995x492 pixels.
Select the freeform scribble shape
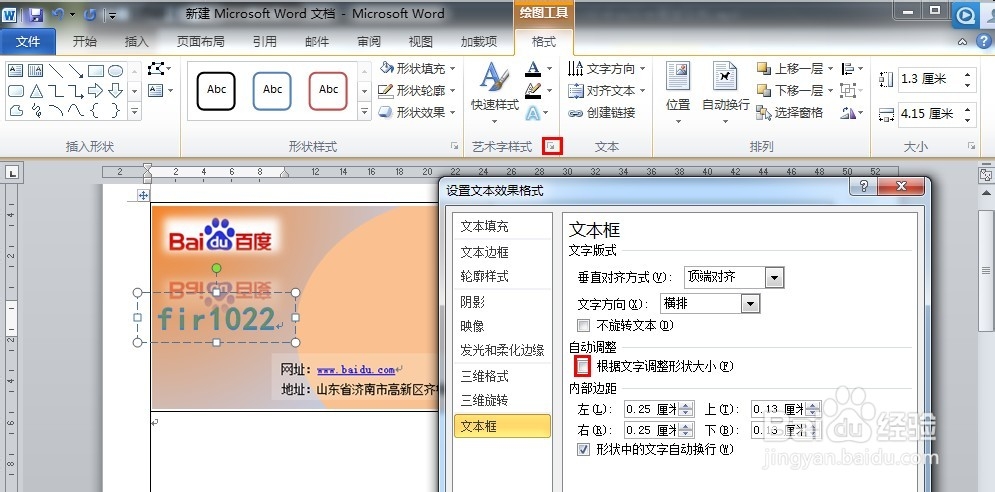(x=36, y=111)
